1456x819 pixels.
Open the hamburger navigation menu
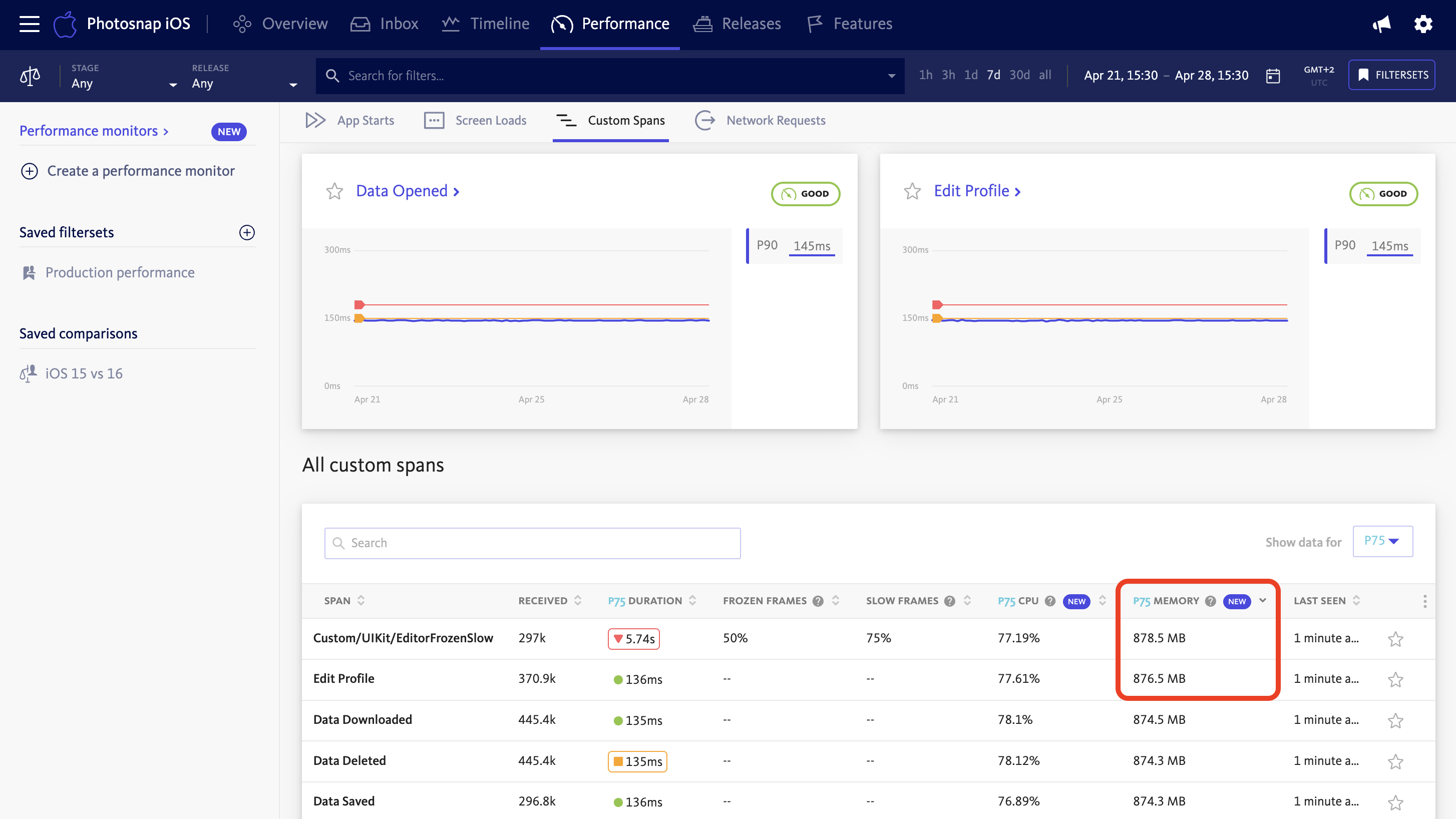pos(29,24)
